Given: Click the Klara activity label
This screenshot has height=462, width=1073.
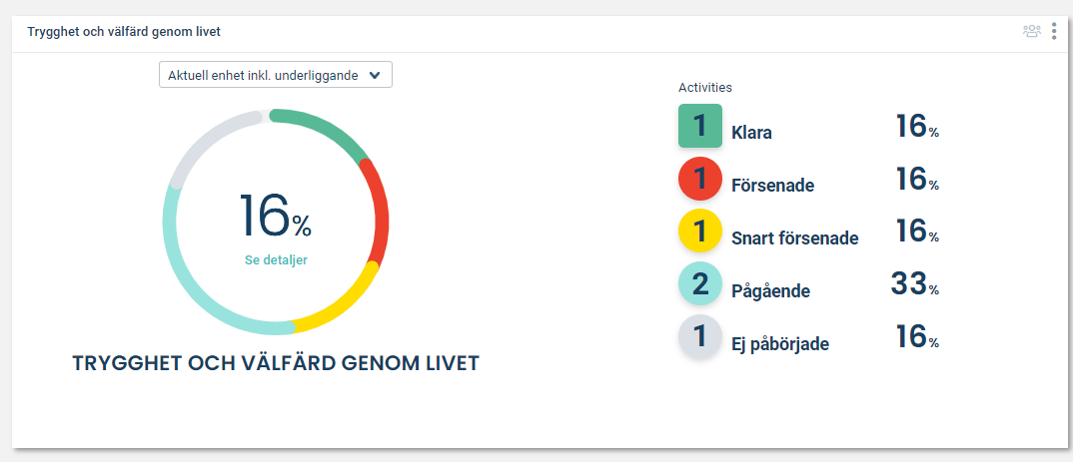Looking at the screenshot, I should coord(751,133).
